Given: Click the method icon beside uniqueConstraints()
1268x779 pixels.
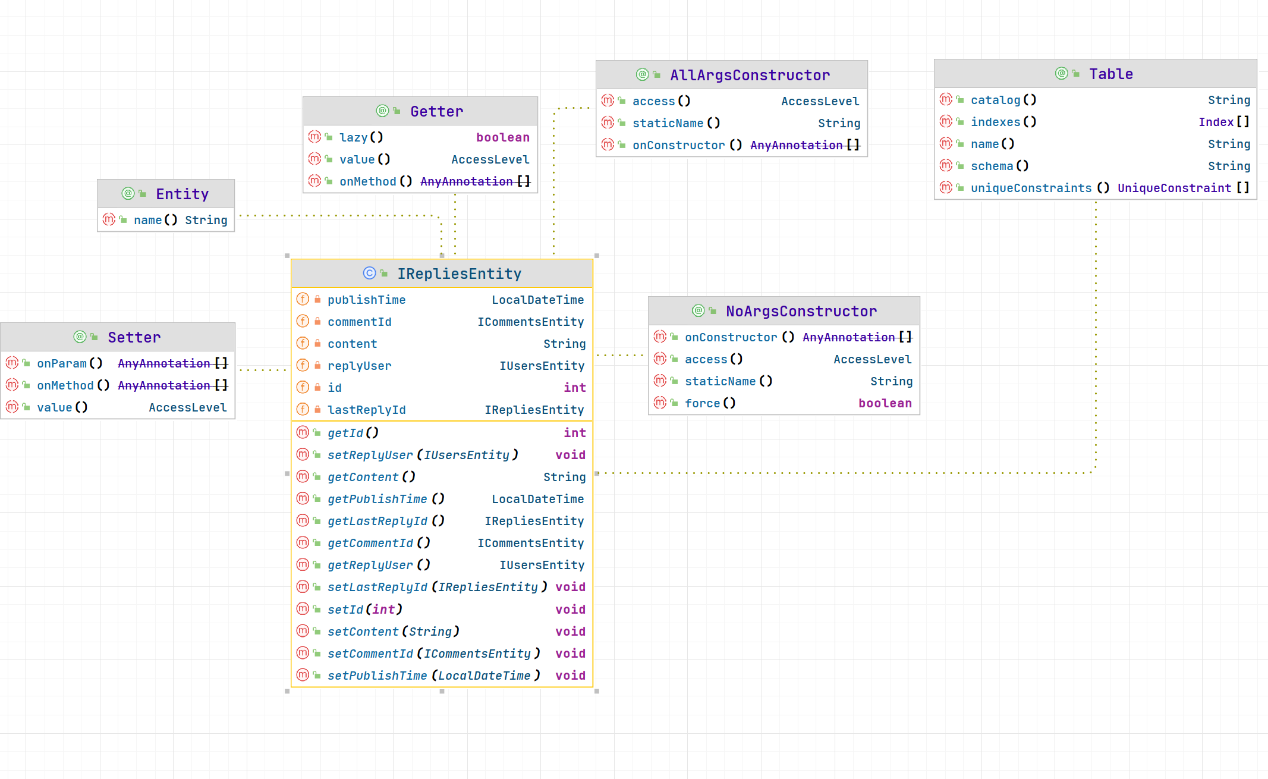Looking at the screenshot, I should tap(945, 188).
